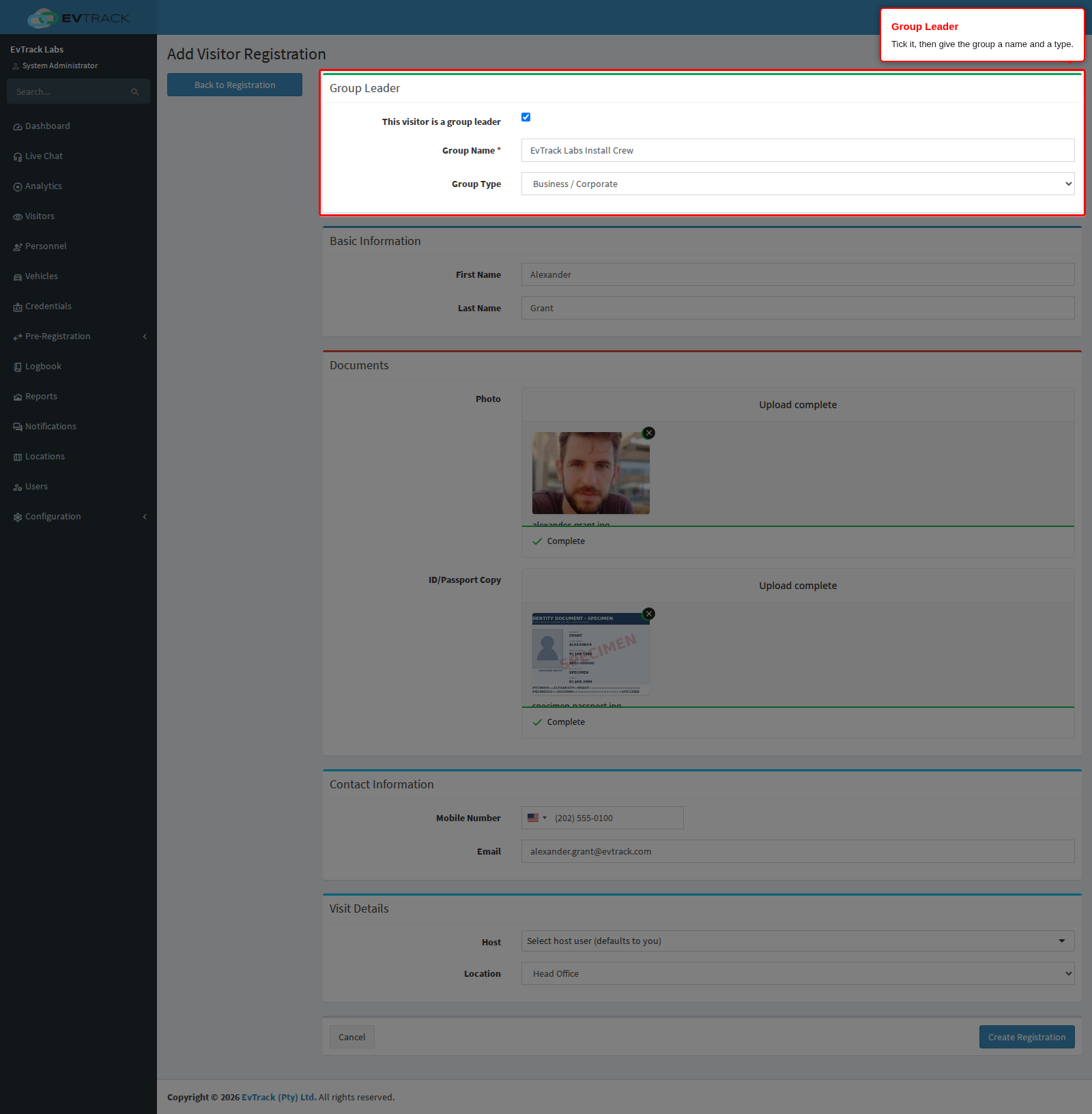
Task: Uncheck the group leader checkbox
Action: [526, 117]
